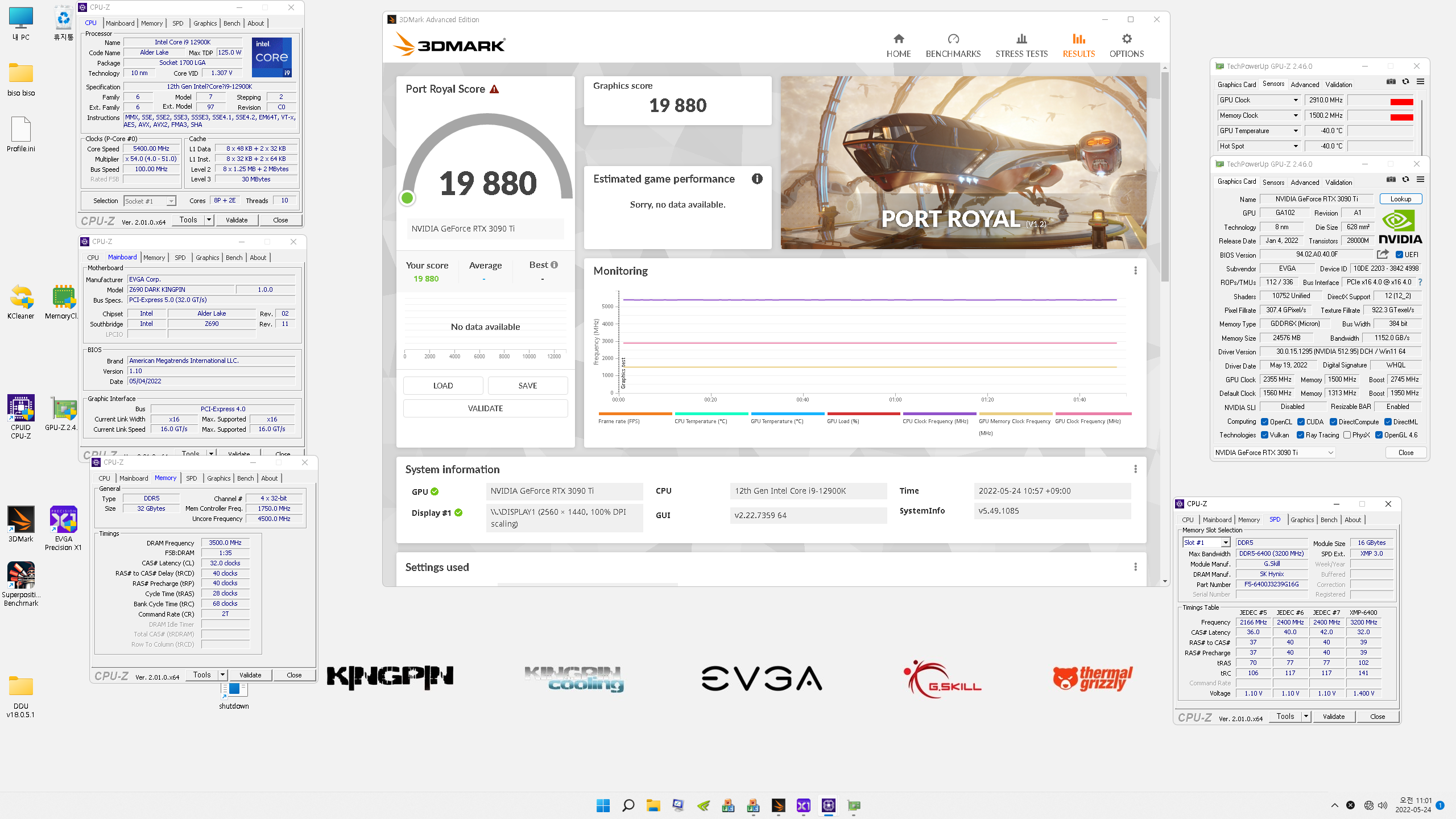Image resolution: width=1456 pixels, height=819 pixels.
Task: Toggle Frame rate (FPS) orange legend
Action: click(635, 418)
